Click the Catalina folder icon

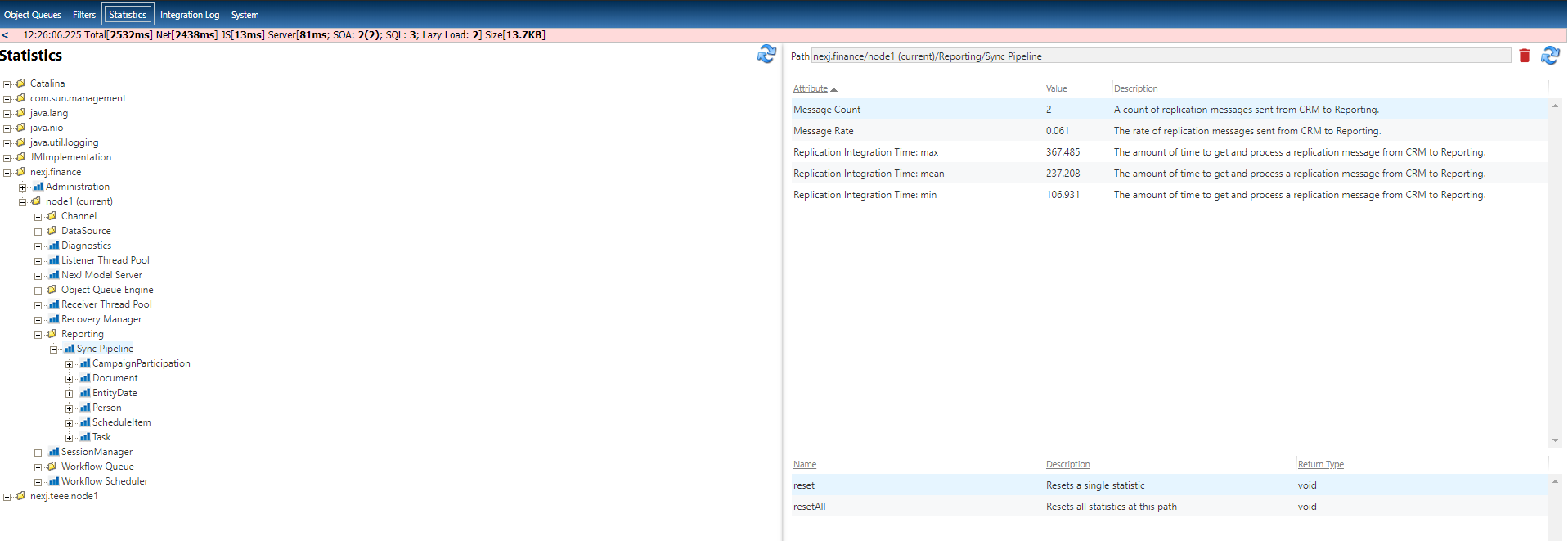tap(20, 83)
